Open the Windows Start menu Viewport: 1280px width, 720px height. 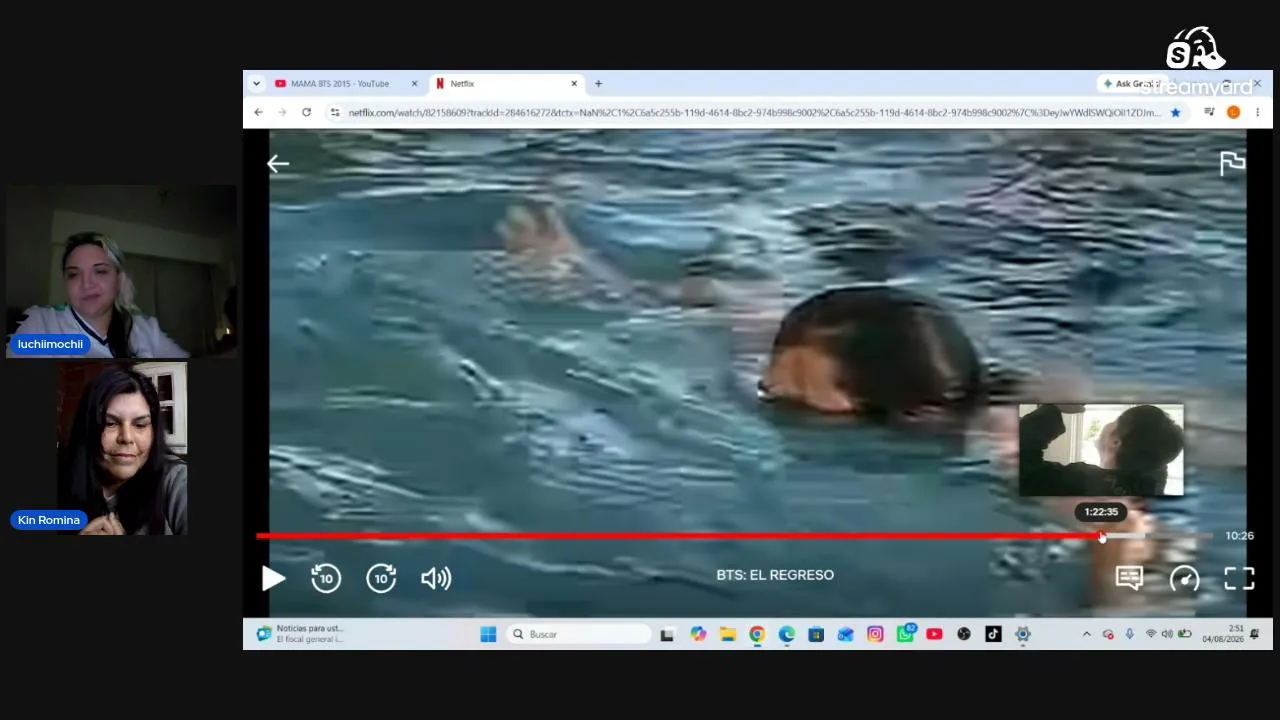coord(488,634)
